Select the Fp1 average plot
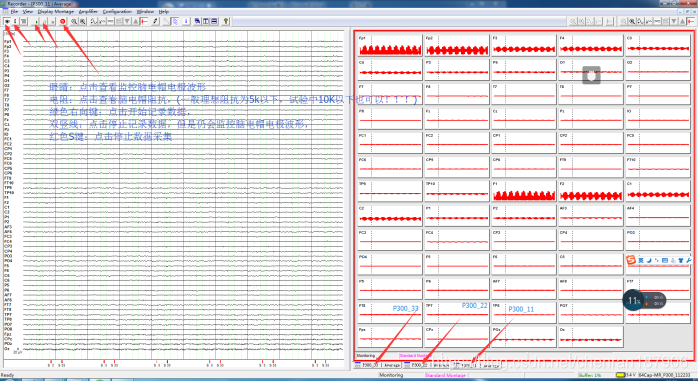The width and height of the screenshot is (698, 381). (x=390, y=45)
